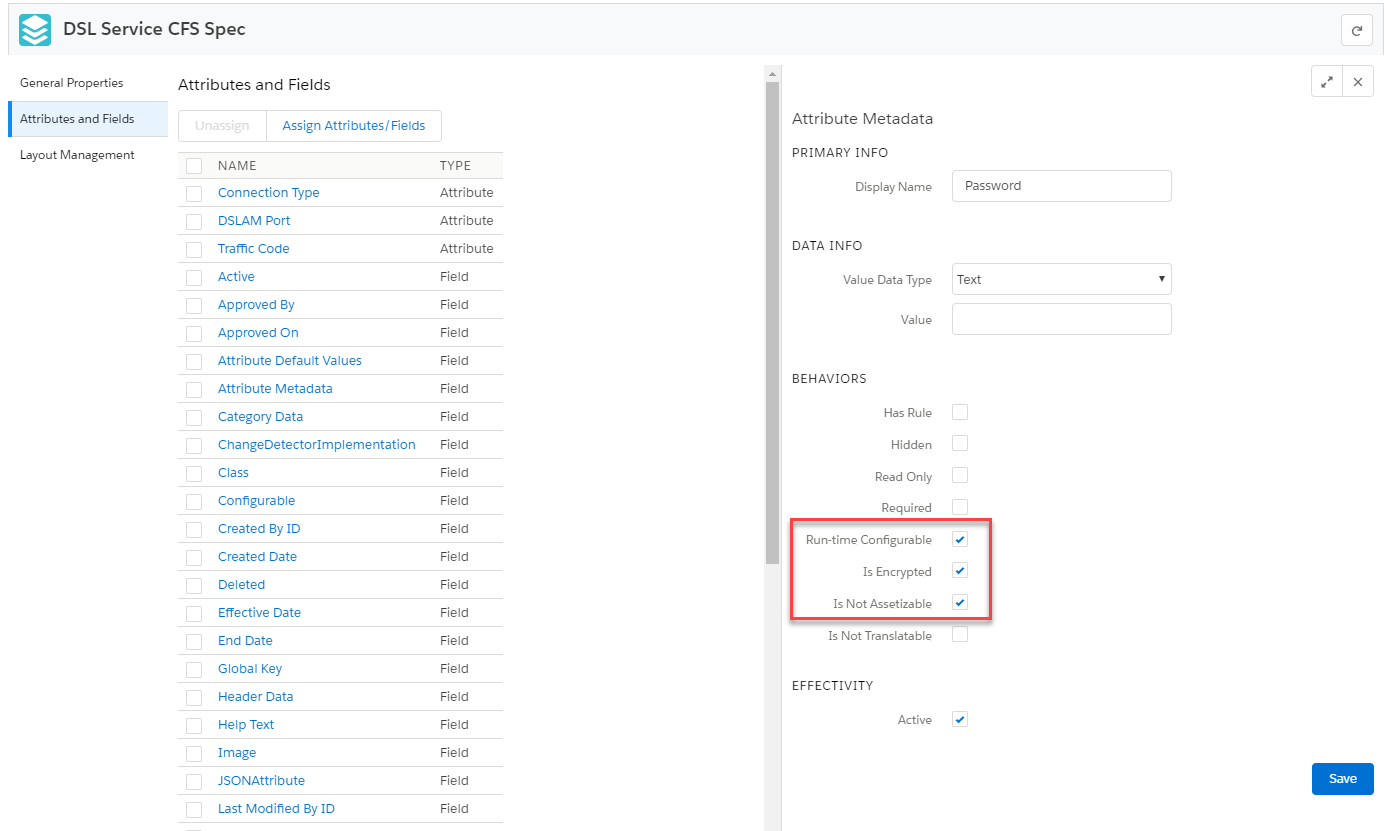This screenshot has height=831, width=1391.
Task: Open the Active field link
Action: (236, 276)
